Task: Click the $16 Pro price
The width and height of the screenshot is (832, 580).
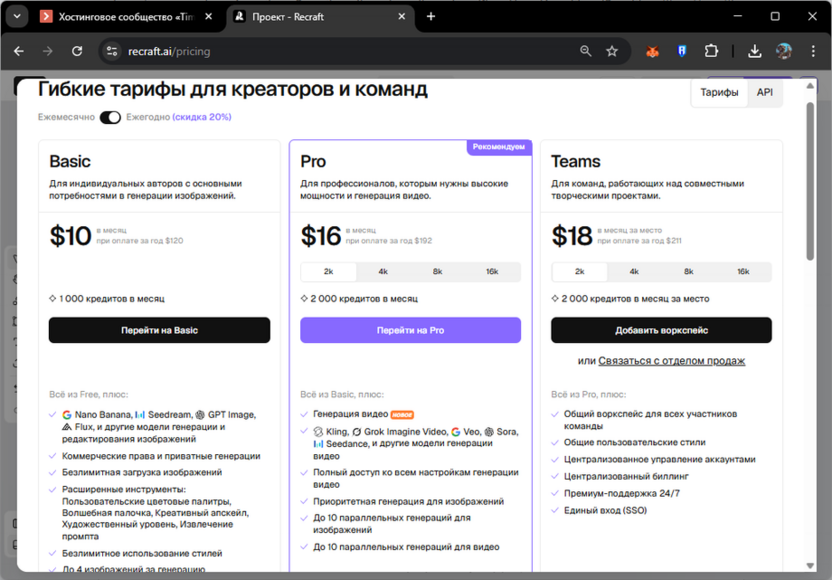Action: coord(320,236)
